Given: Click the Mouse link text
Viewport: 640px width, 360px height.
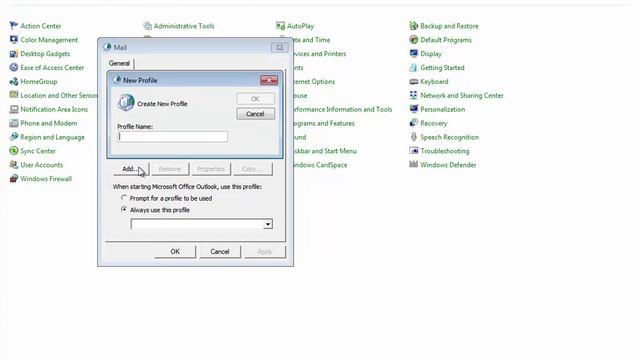Looking at the screenshot, I should (x=300, y=96).
